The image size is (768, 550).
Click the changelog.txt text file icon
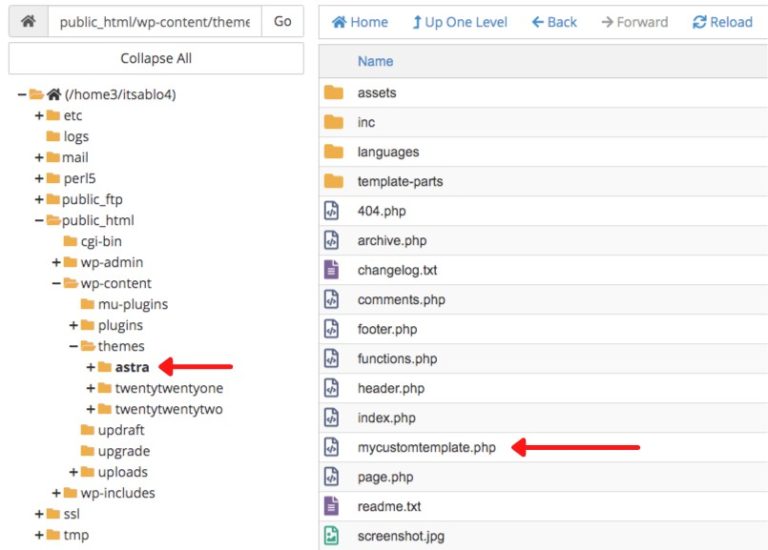pos(332,270)
